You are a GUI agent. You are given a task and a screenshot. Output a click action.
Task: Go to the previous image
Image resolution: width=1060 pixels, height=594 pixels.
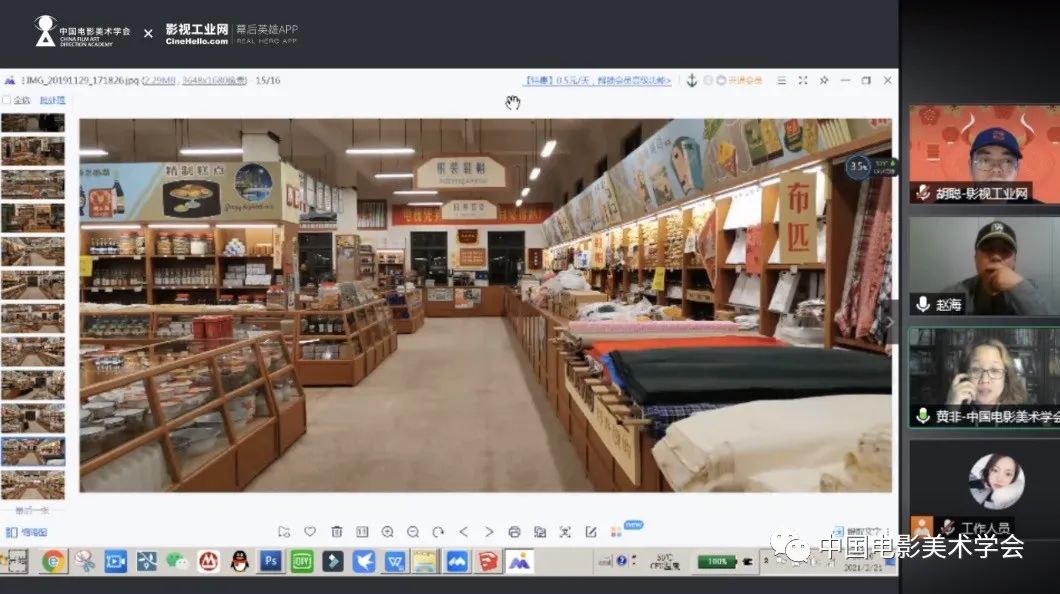pyautogui.click(x=463, y=532)
